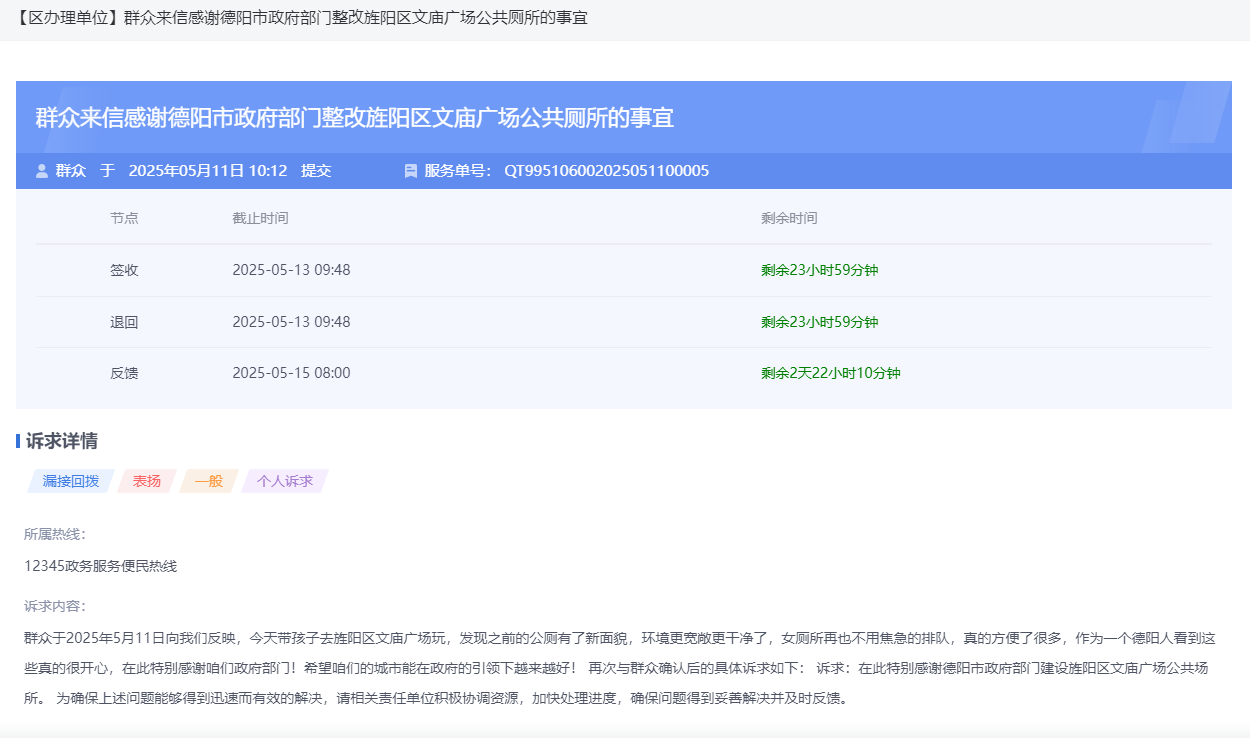Click the 签收 node row label
This screenshot has width=1250, height=738.
(124, 270)
